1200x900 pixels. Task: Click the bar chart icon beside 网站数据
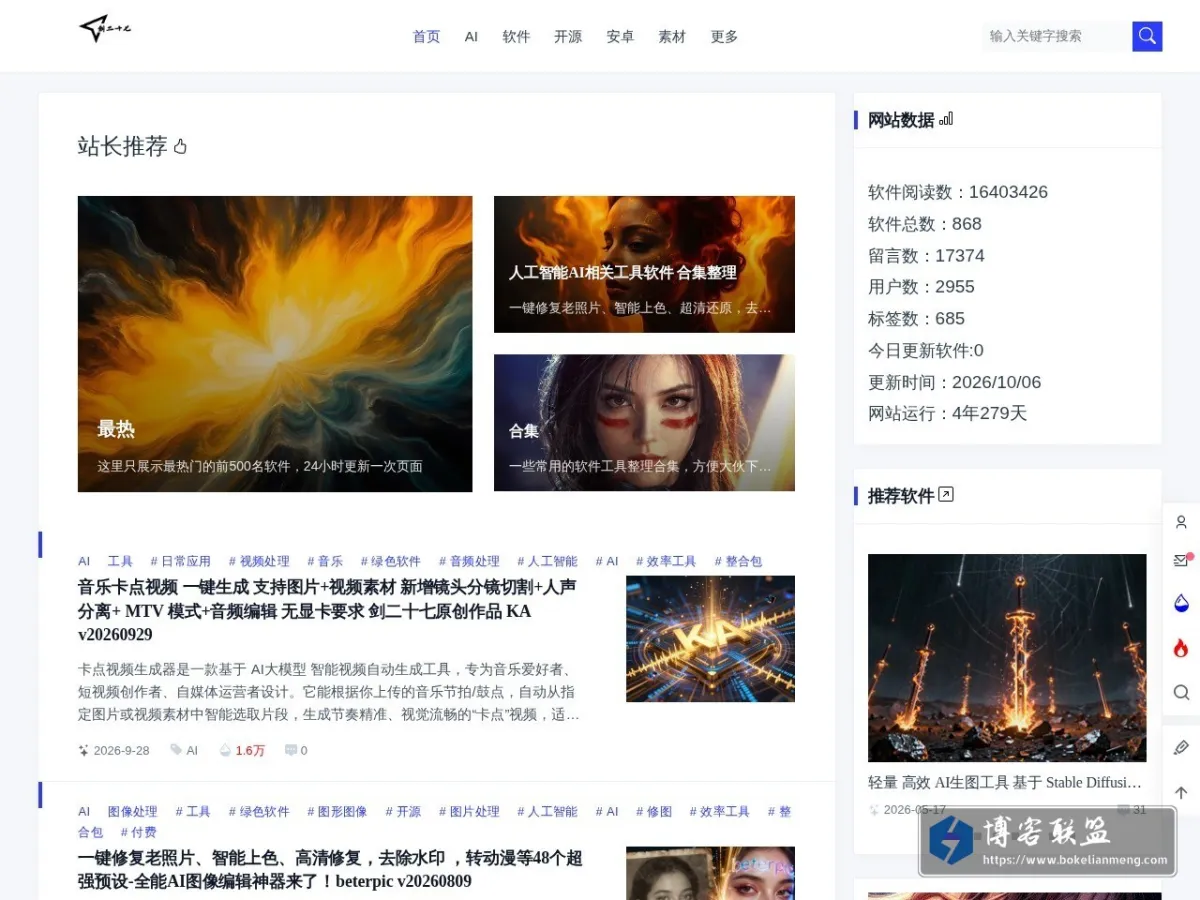(946, 119)
